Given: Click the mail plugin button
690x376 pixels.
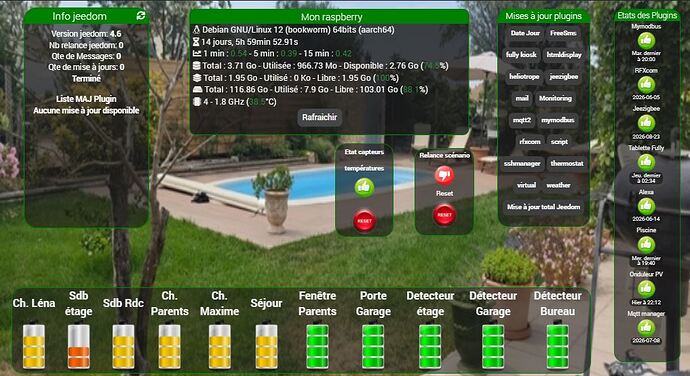Looking at the screenshot, I should coord(522,98).
